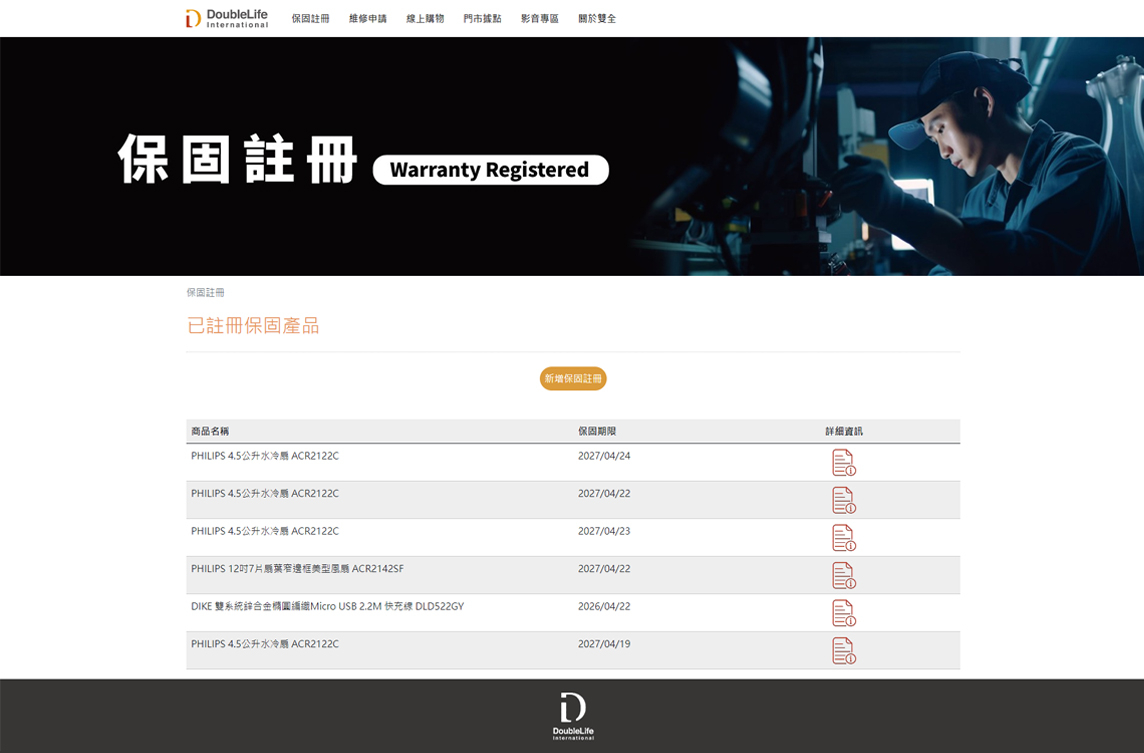This screenshot has height=753, width=1144.
Task: Click the Warranty Registered badge on the banner
Action: click(490, 170)
